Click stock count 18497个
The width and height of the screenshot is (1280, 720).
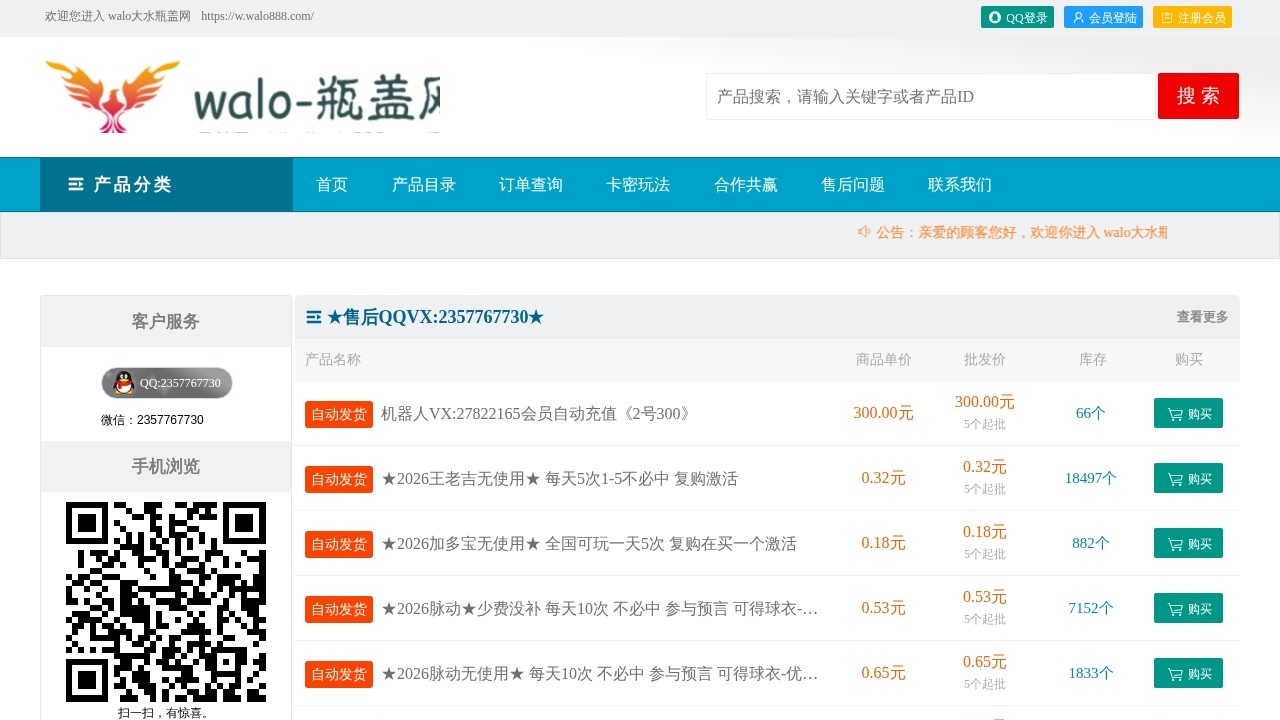click(x=1091, y=478)
